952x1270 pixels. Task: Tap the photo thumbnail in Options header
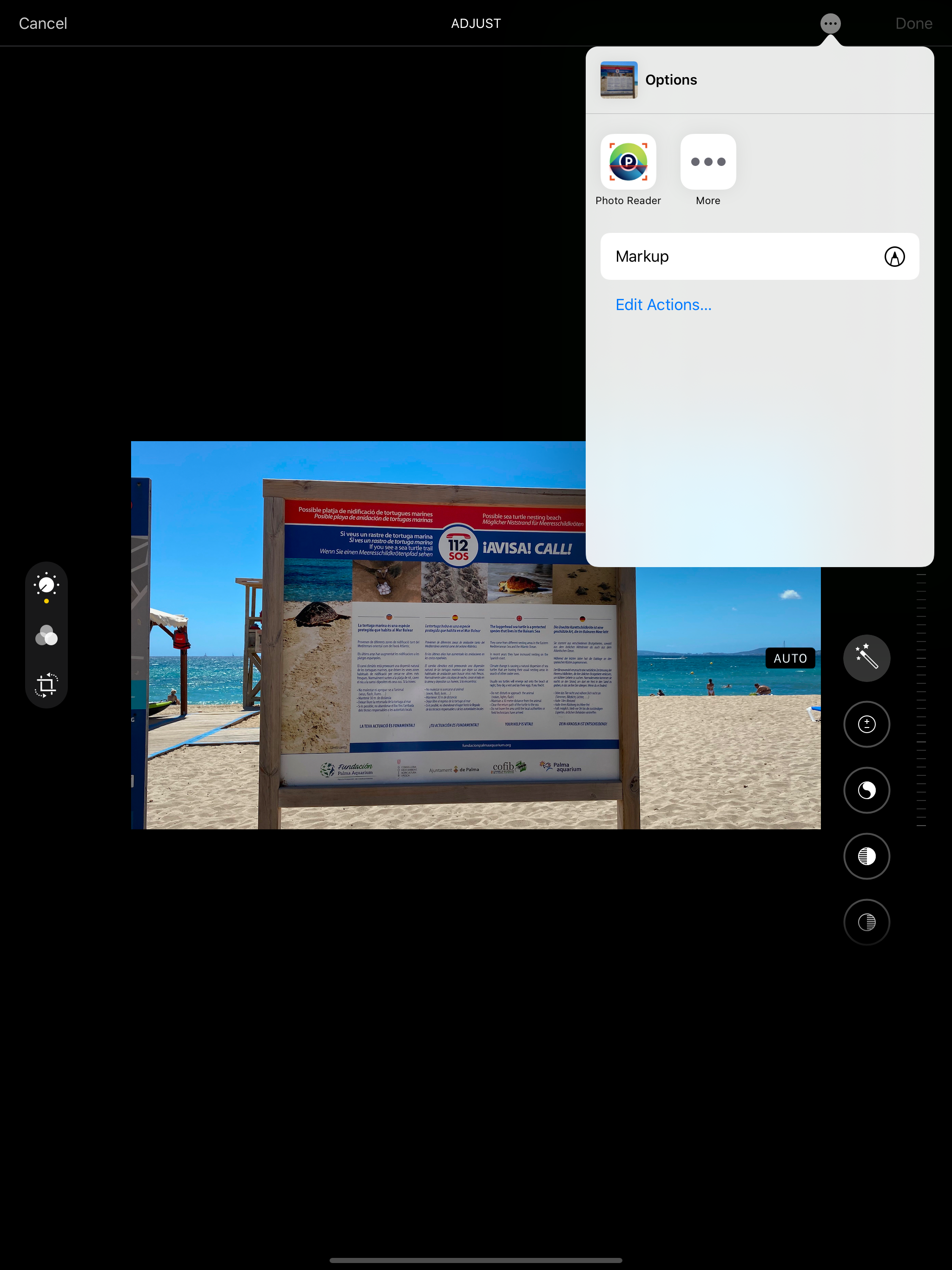coord(618,80)
